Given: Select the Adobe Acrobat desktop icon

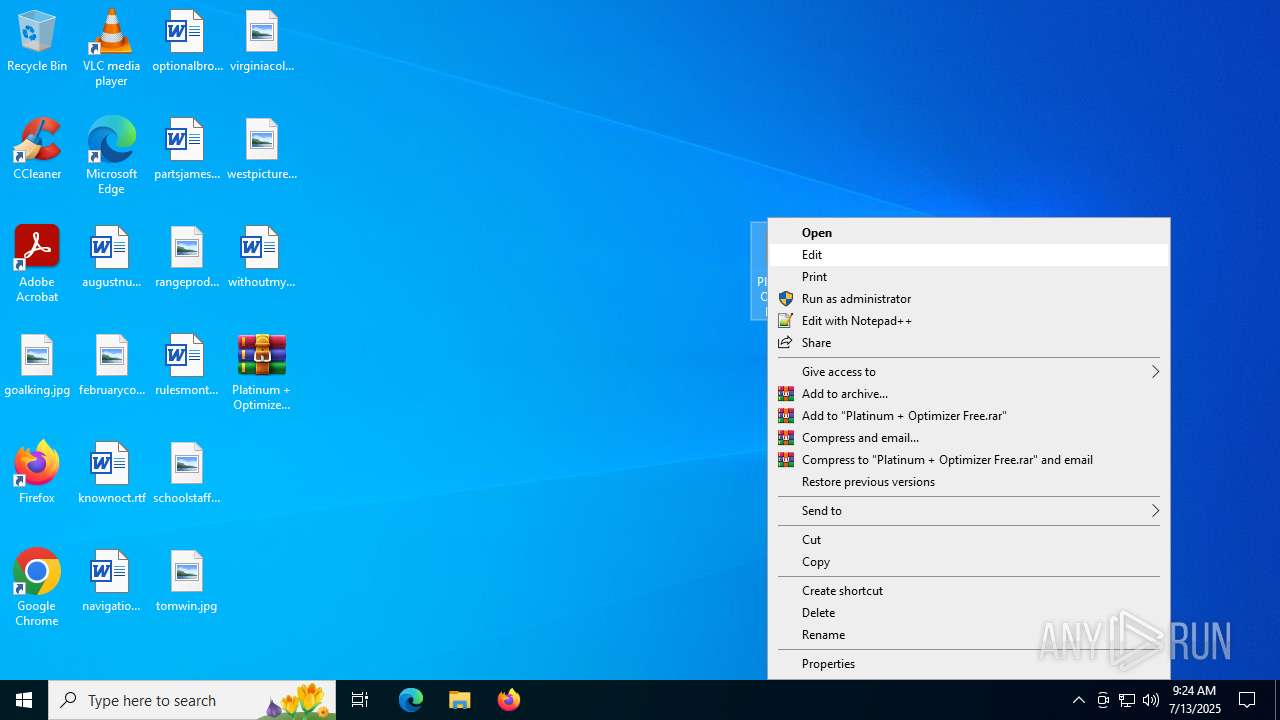Looking at the screenshot, I should point(37,264).
